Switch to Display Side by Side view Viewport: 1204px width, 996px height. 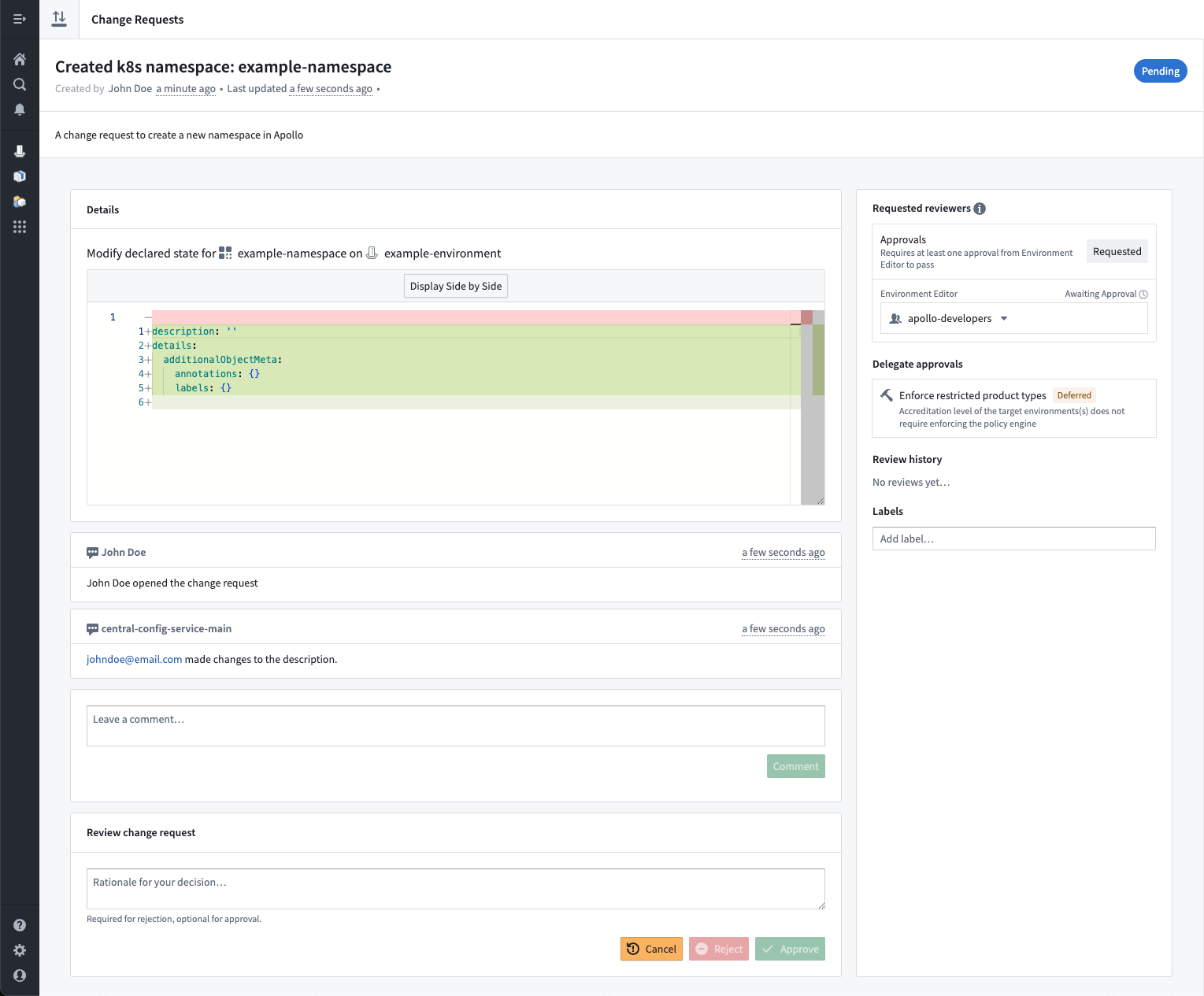click(x=455, y=286)
